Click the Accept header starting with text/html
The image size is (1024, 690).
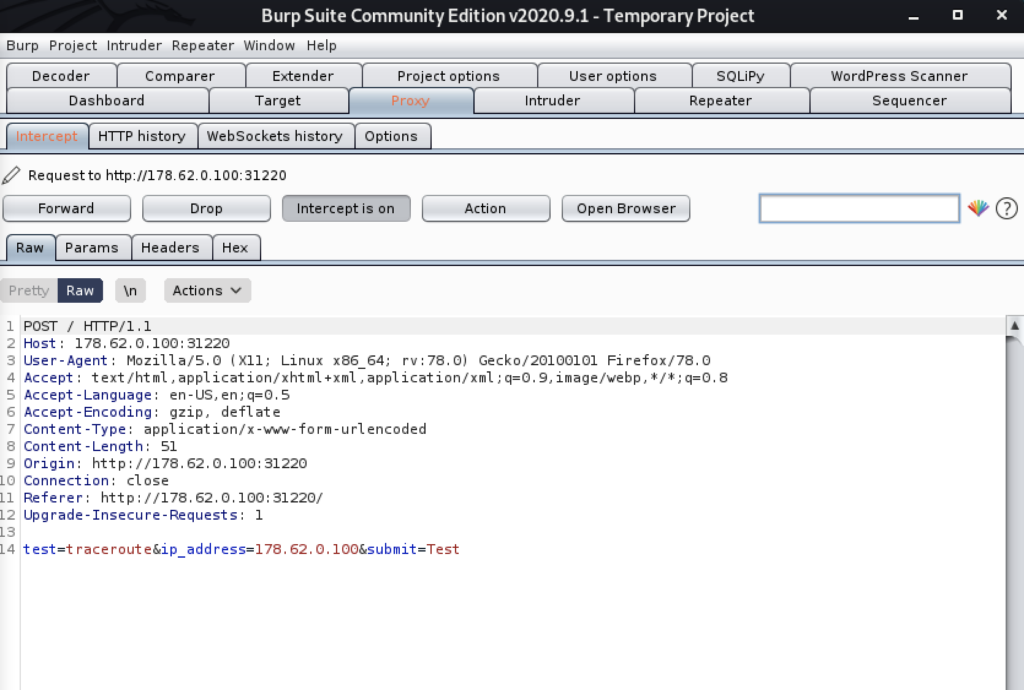(376, 377)
